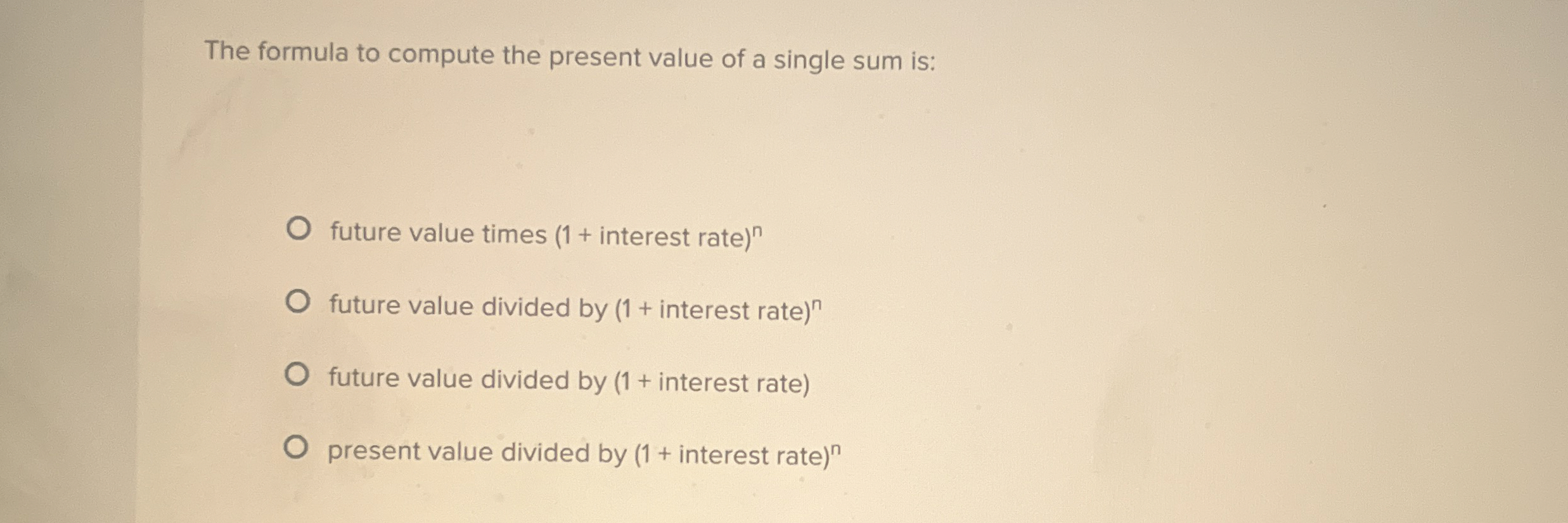Viewport: 1568px width, 523px height.
Task: Select the radio button for "future value divided by (1 + interest rate)^n"
Action: tap(298, 301)
